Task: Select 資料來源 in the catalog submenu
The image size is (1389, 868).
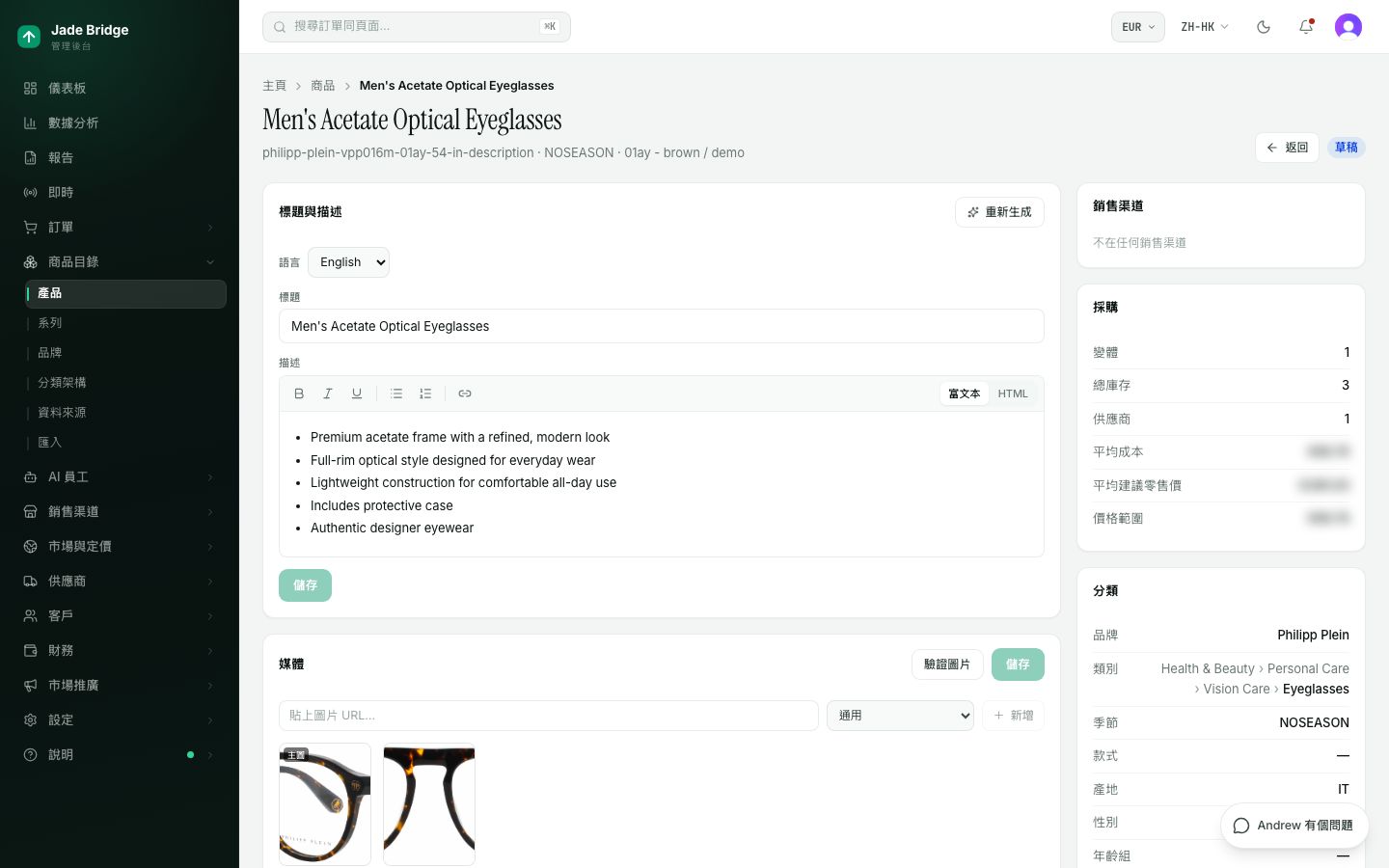Action: pyautogui.click(x=125, y=413)
